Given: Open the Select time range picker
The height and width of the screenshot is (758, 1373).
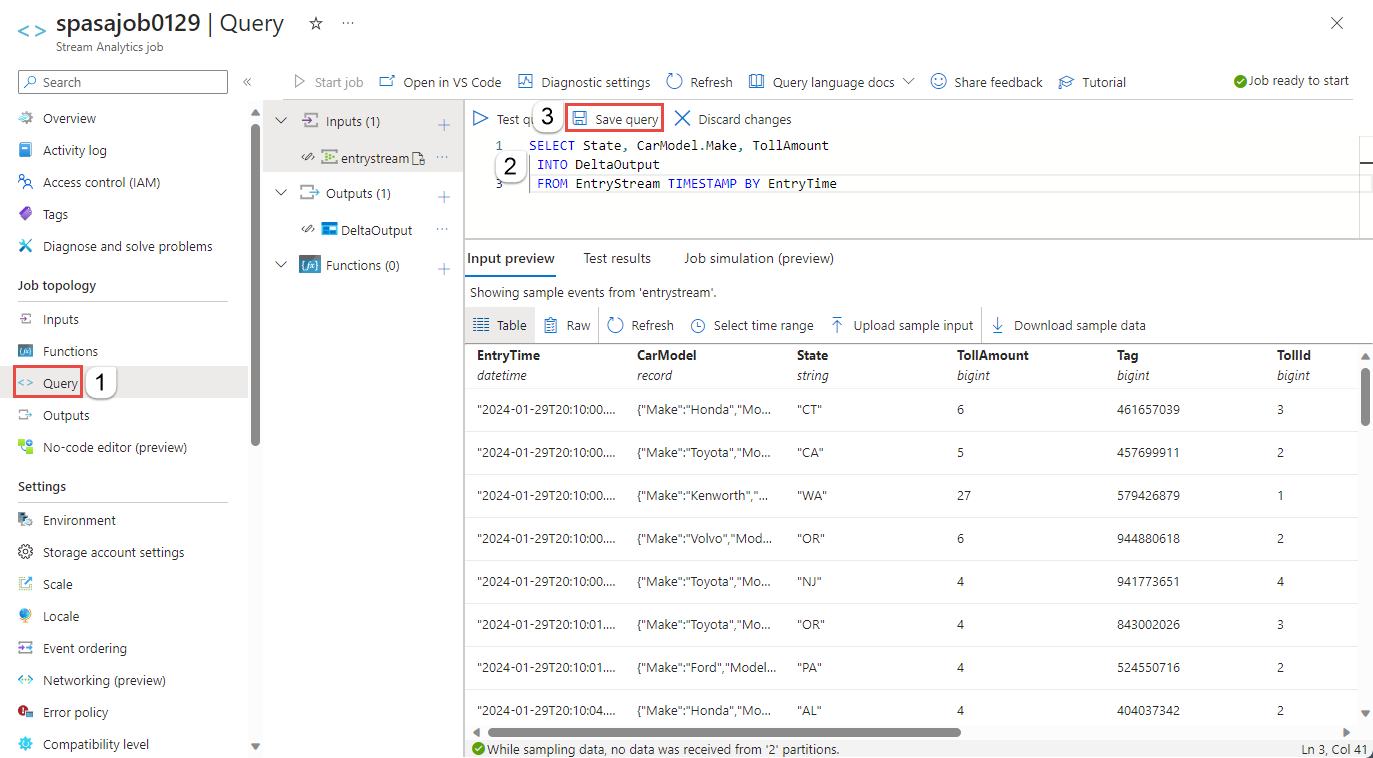Looking at the screenshot, I should tap(751, 324).
